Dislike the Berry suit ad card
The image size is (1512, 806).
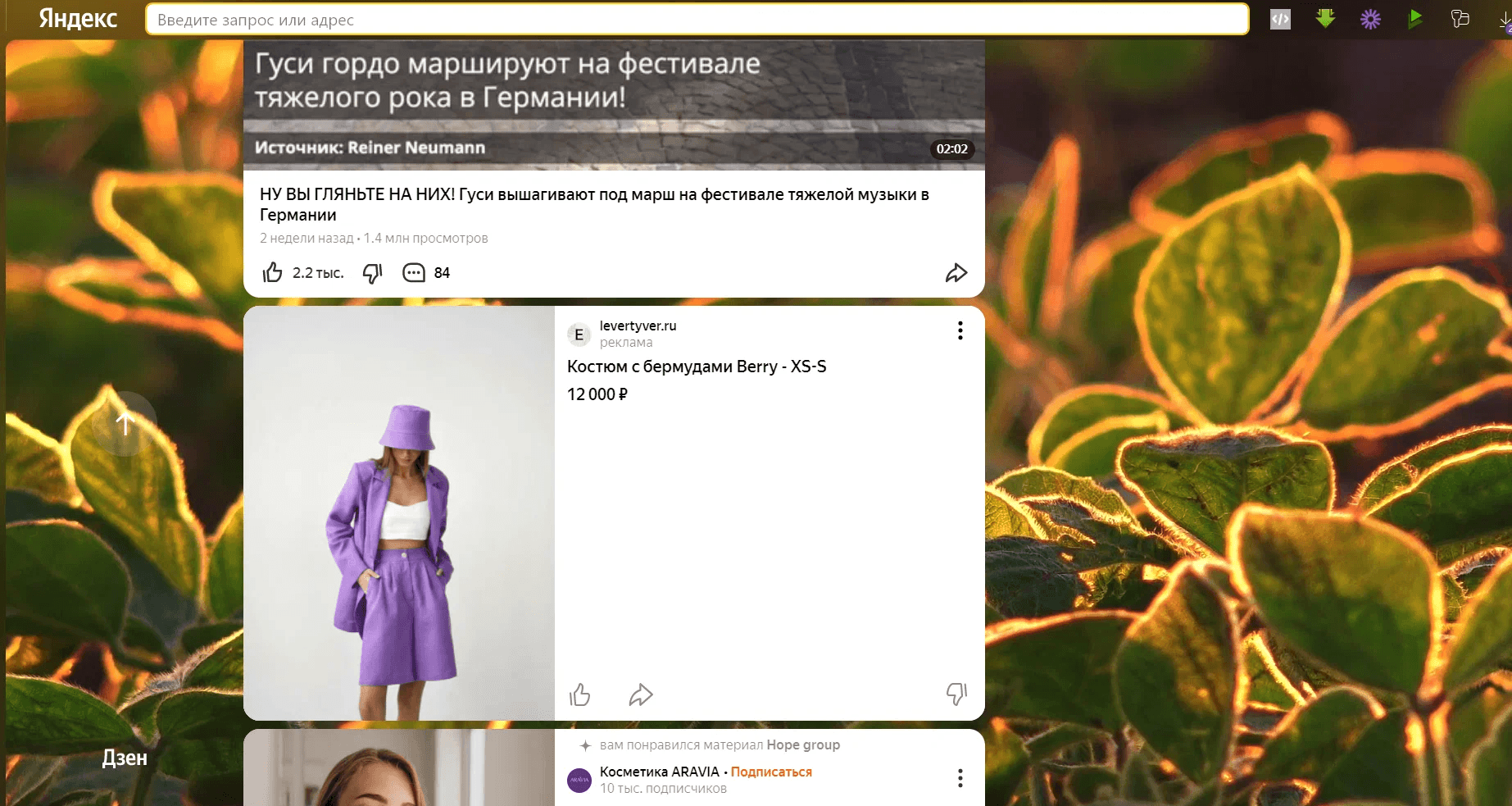coord(956,694)
